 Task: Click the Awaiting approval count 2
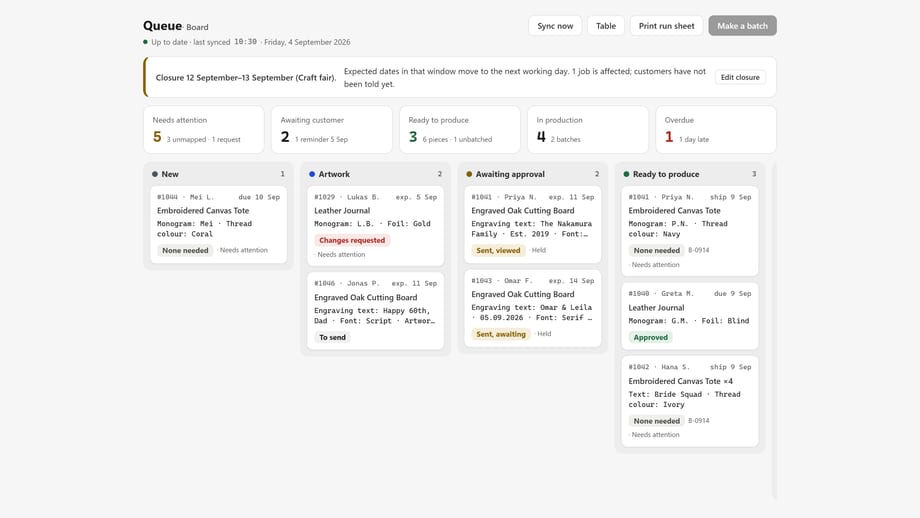click(597, 174)
